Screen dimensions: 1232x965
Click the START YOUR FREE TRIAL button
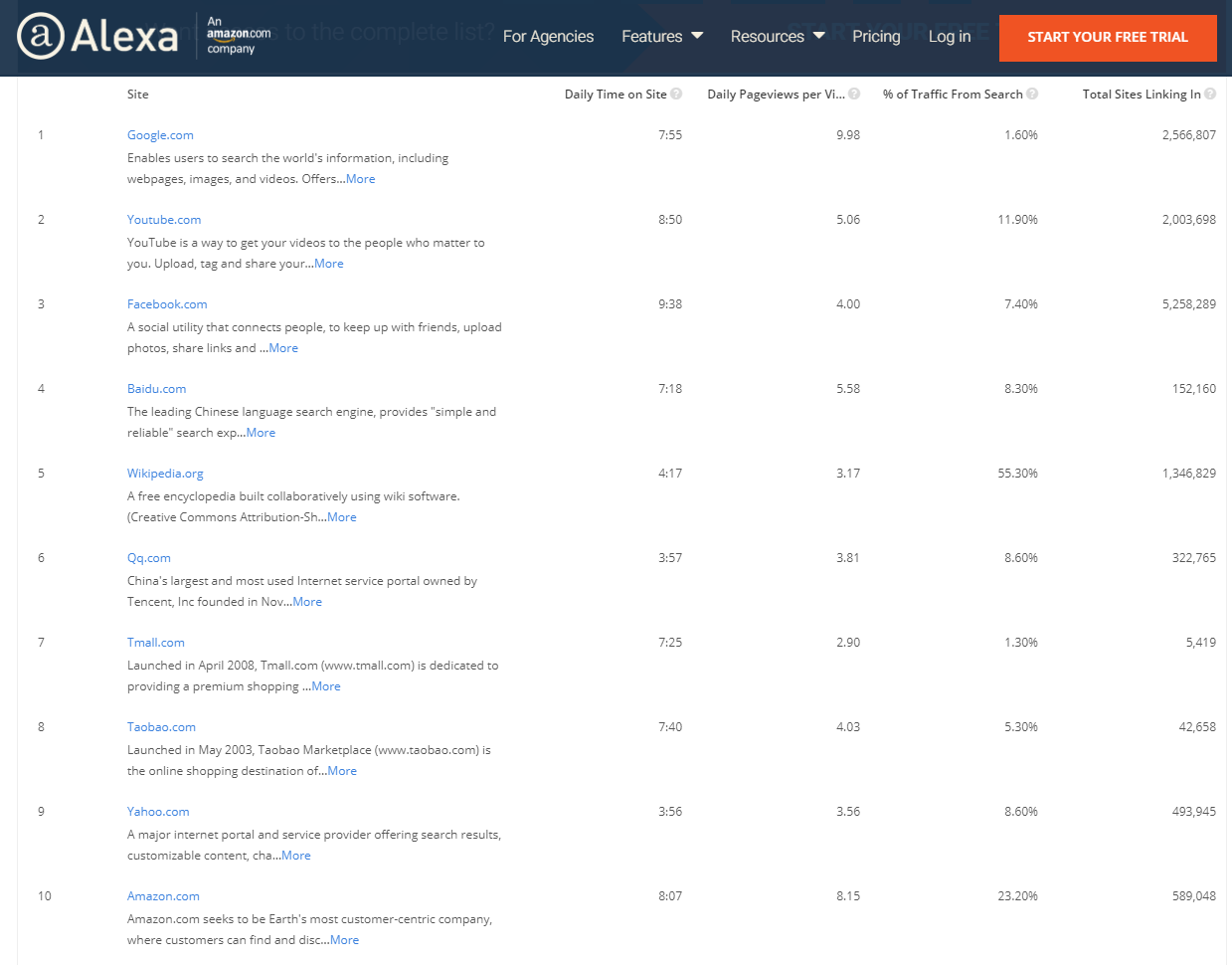coord(1108,38)
